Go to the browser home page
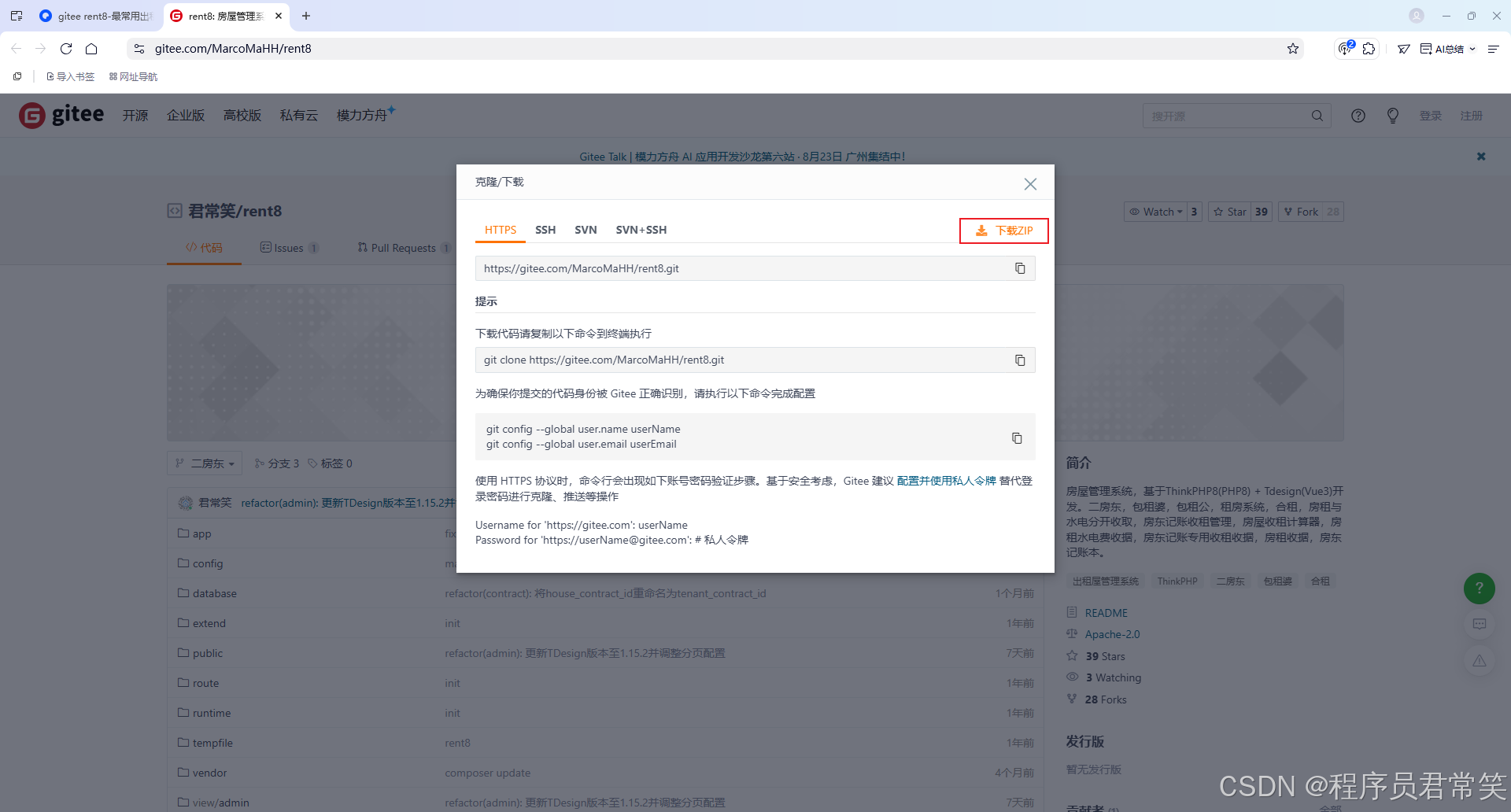The image size is (1511, 812). [x=91, y=49]
